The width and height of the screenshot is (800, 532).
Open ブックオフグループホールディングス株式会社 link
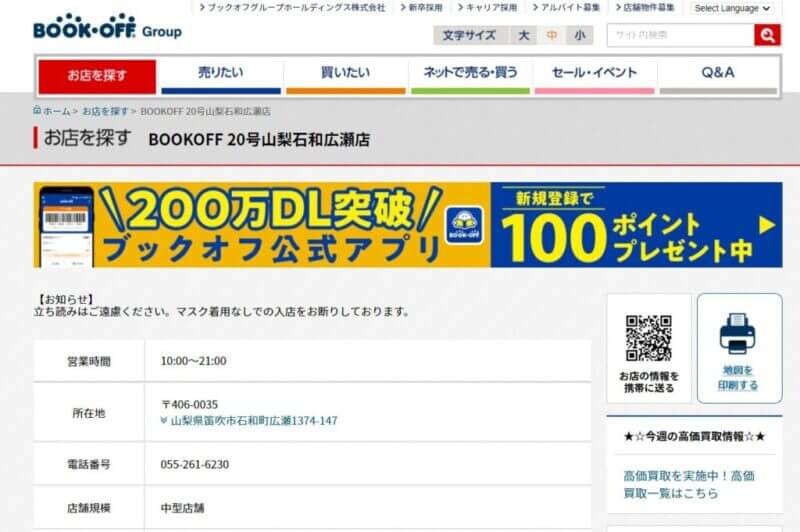click(293, 8)
